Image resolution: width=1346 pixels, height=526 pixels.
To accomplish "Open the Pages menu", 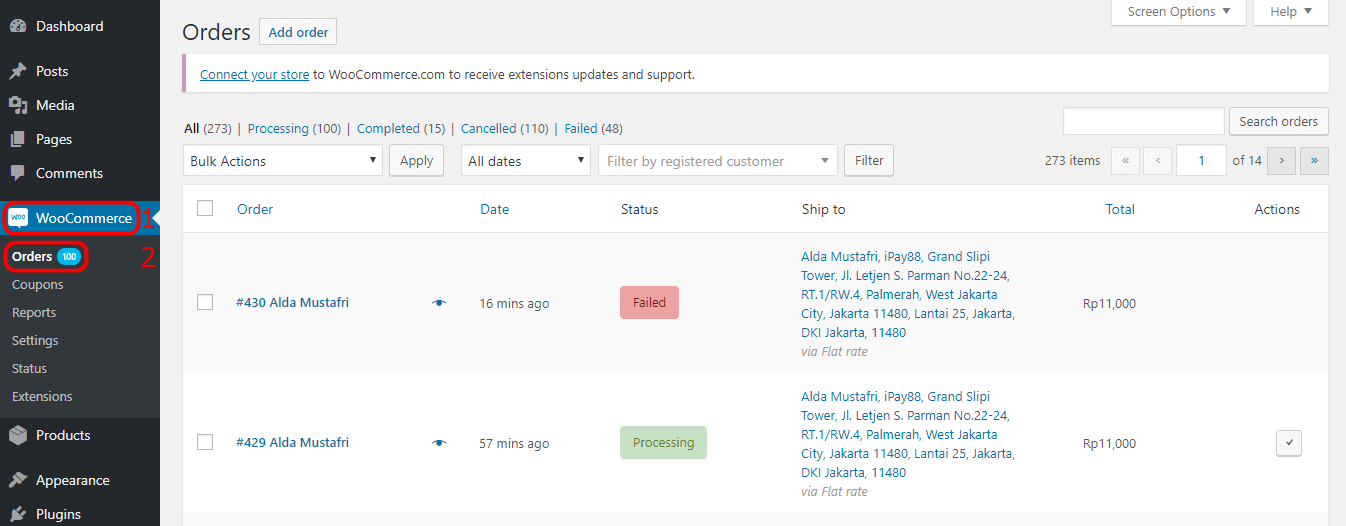I will click(80, 139).
